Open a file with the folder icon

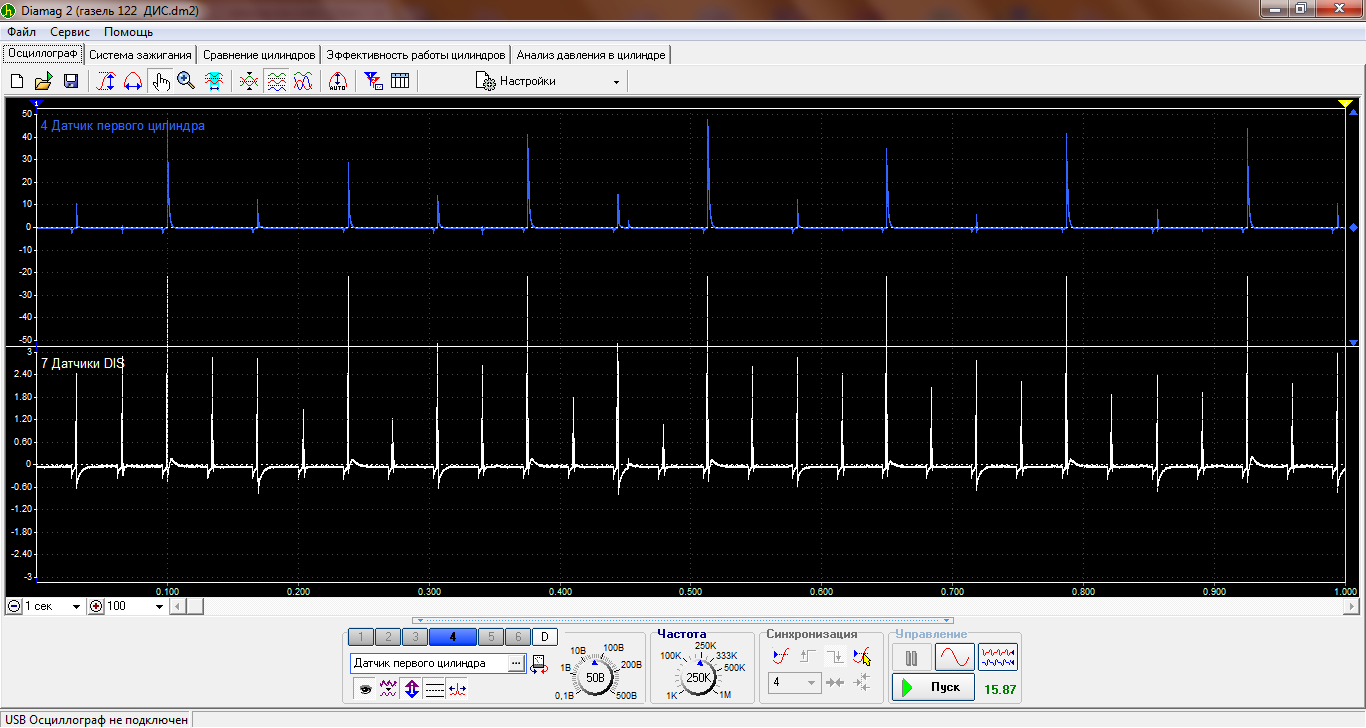point(43,81)
